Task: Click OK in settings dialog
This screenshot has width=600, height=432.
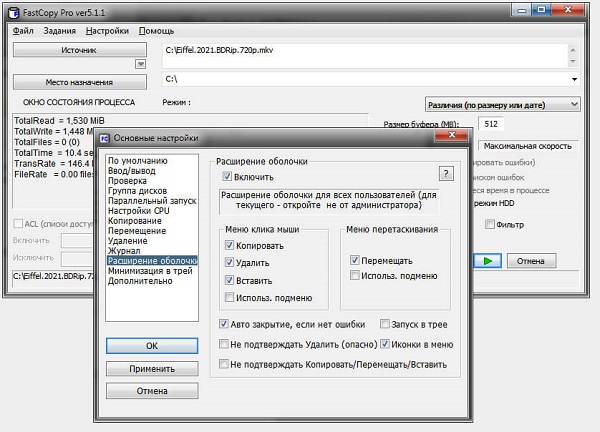Action: (x=152, y=346)
